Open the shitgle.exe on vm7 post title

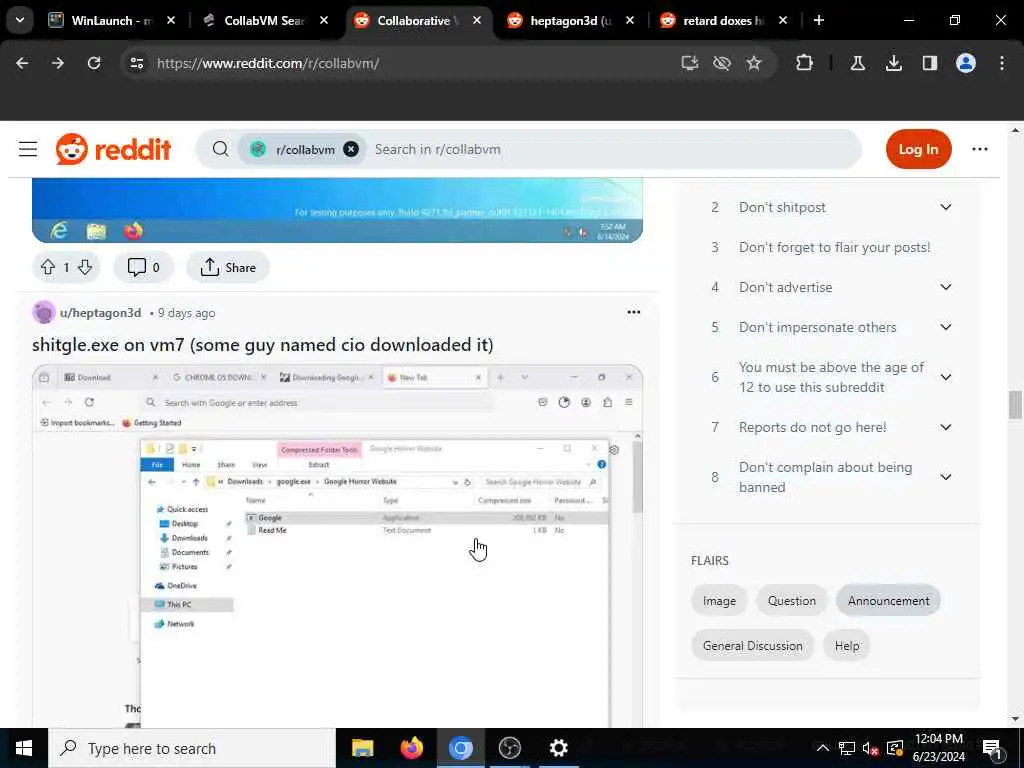[x=263, y=345]
